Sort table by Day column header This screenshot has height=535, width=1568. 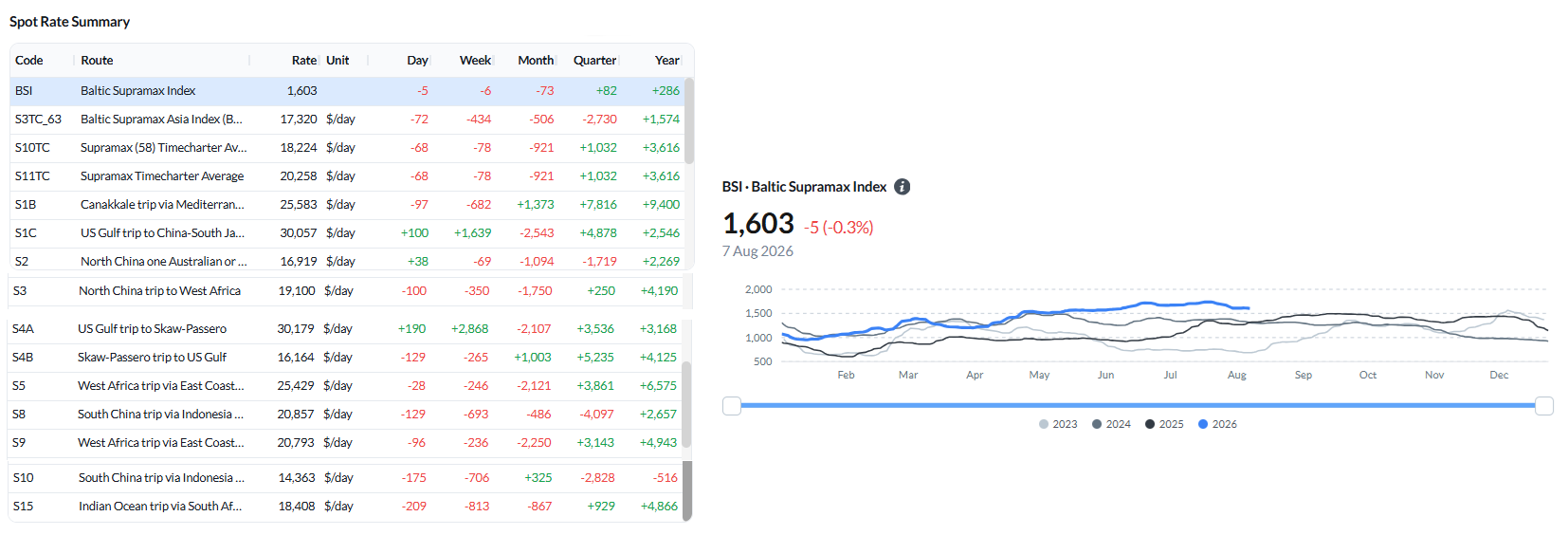click(418, 60)
